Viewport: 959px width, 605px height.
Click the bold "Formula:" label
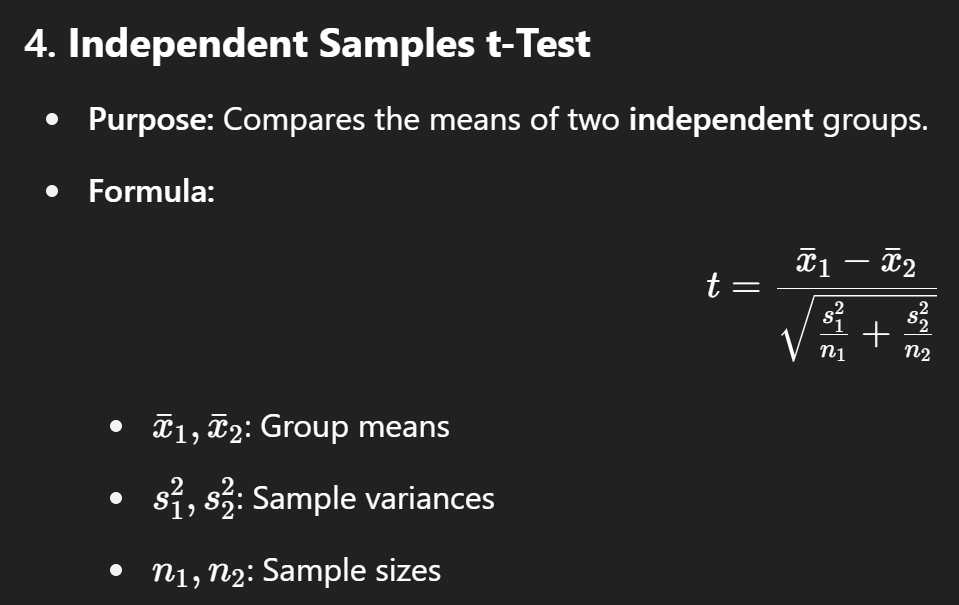coord(151,191)
